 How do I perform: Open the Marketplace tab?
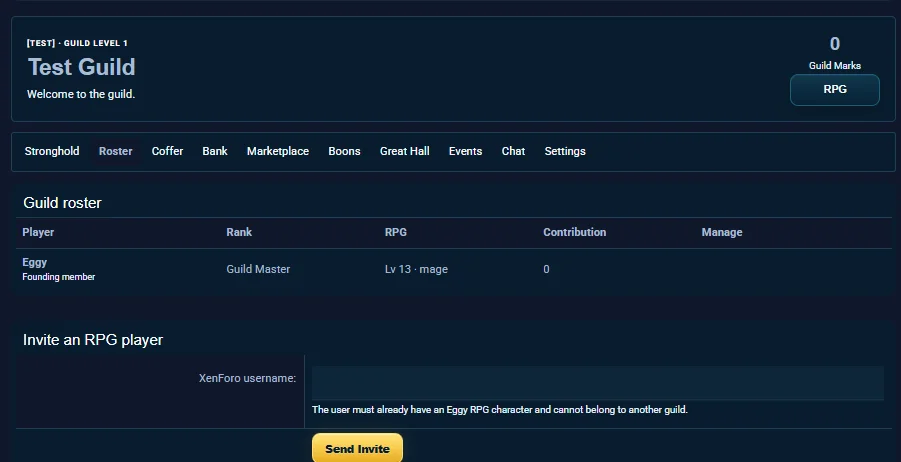pyautogui.click(x=278, y=151)
